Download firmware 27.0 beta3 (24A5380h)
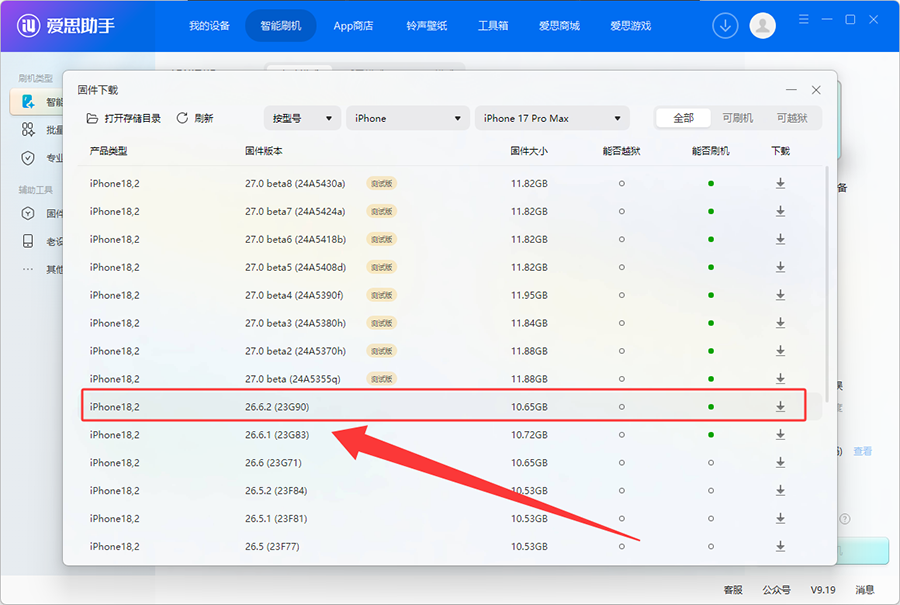Image resolution: width=900 pixels, height=605 pixels. pos(780,323)
